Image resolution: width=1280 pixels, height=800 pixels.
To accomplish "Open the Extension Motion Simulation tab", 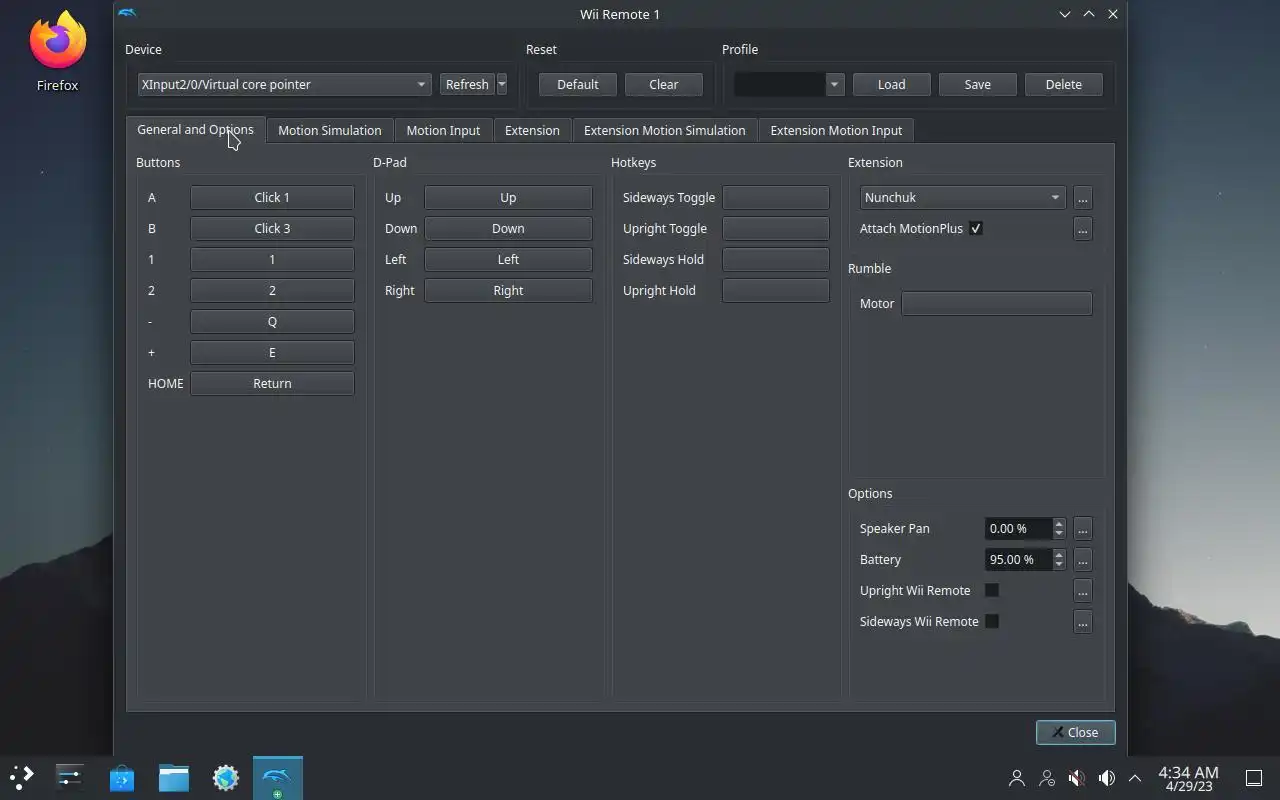I will 664,130.
